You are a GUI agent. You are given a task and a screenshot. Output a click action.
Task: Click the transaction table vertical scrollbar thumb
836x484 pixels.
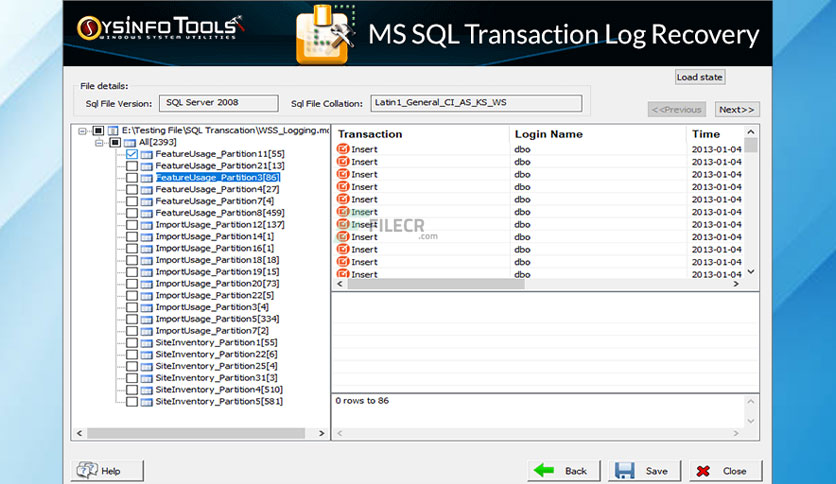click(751, 146)
